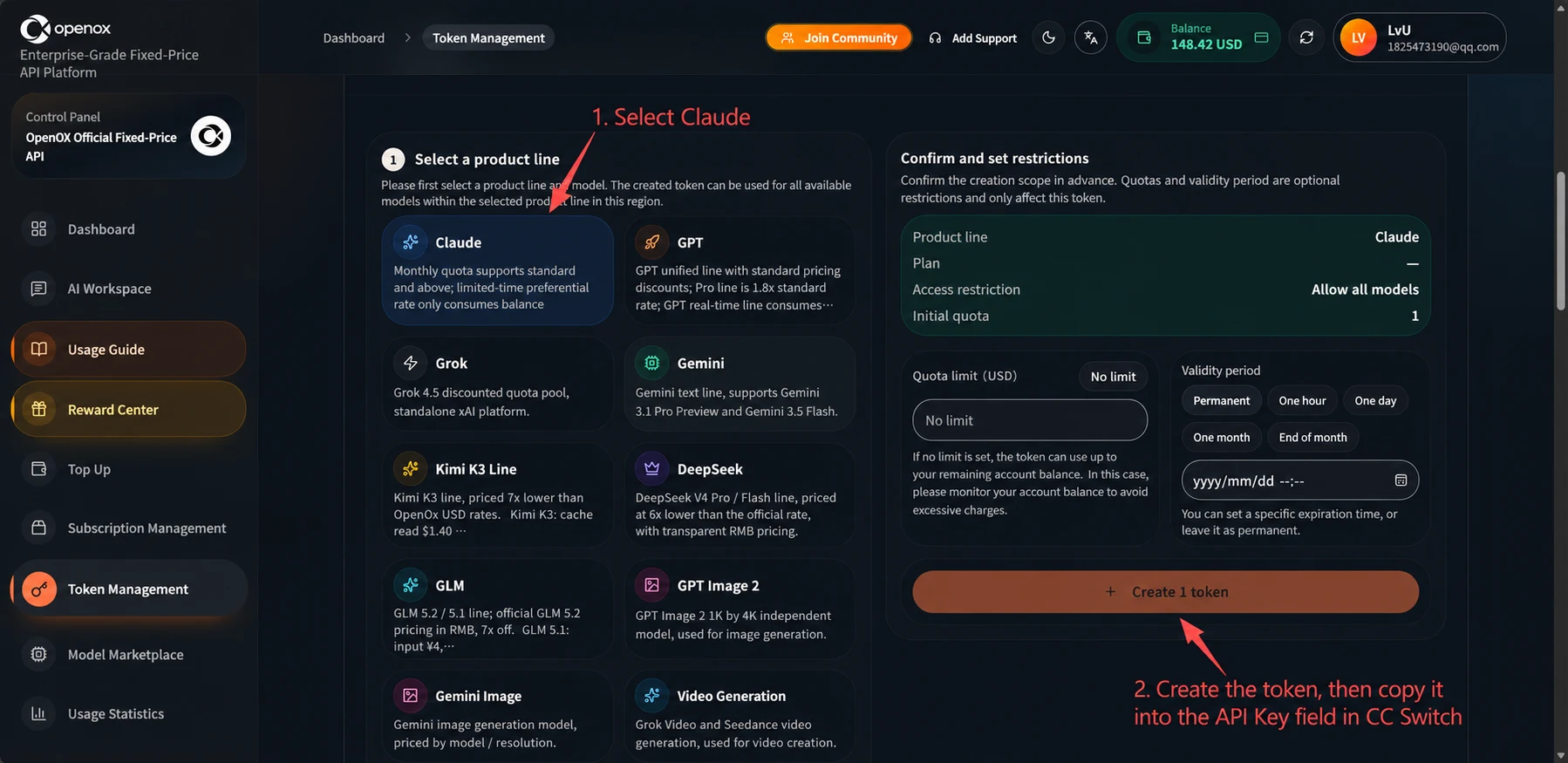Pick the Gemini product line card

(x=740, y=384)
